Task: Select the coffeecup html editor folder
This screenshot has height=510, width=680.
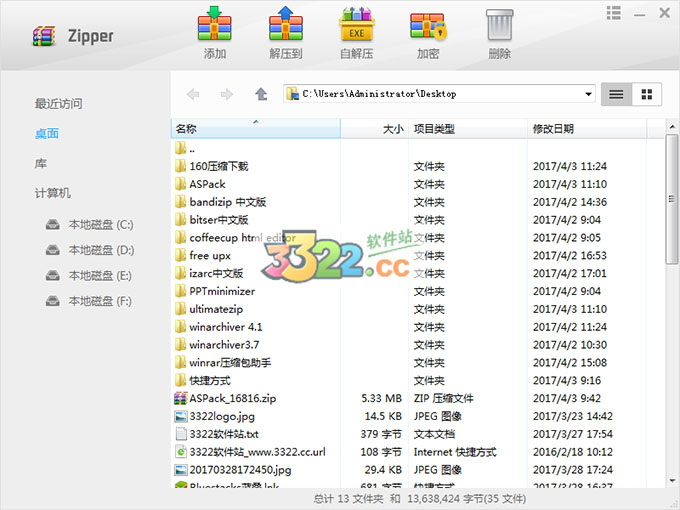Action: click(x=417, y=238)
